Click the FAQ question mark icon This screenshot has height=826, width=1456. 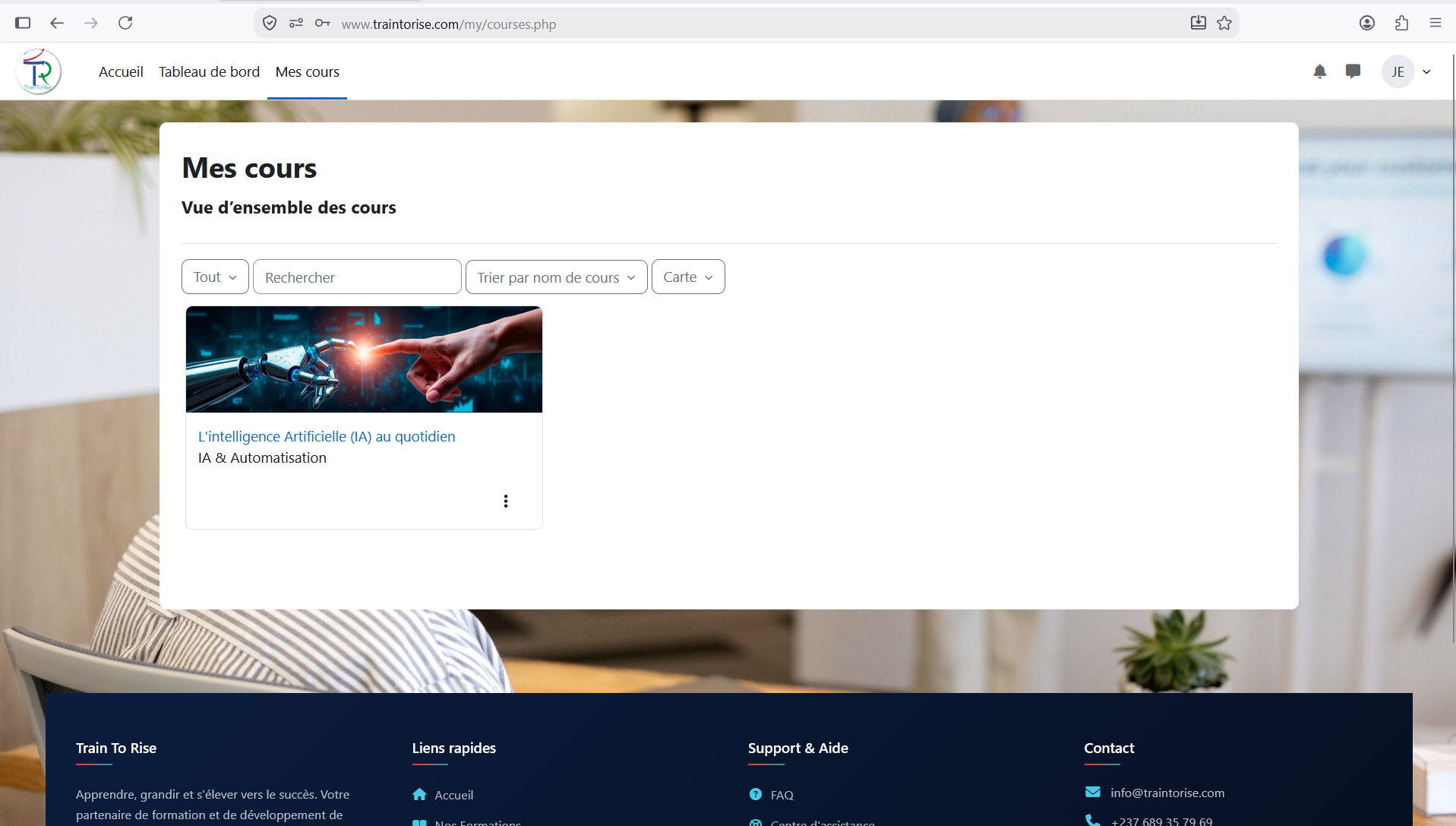[756, 794]
